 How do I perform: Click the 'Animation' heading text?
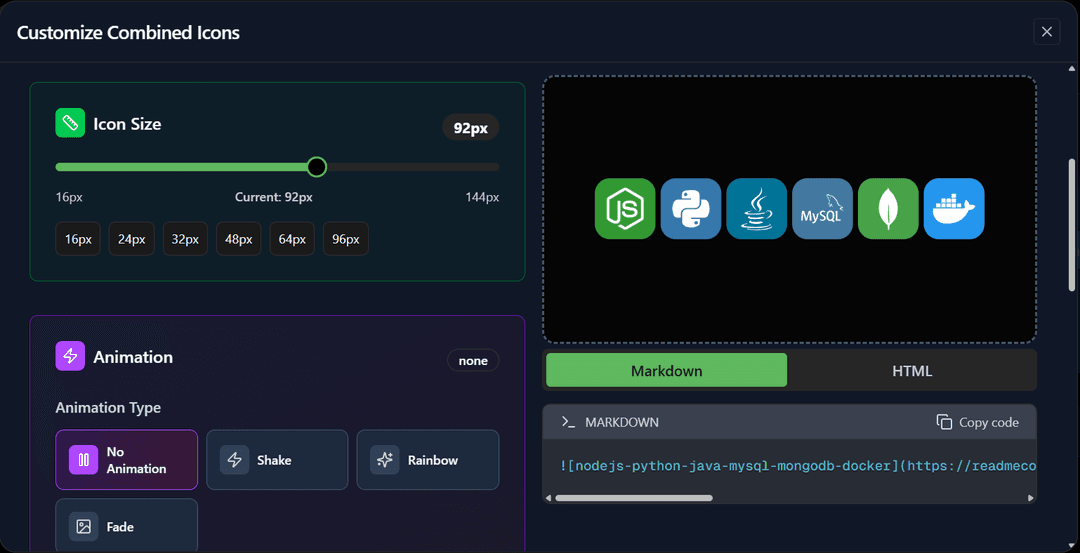pos(133,357)
